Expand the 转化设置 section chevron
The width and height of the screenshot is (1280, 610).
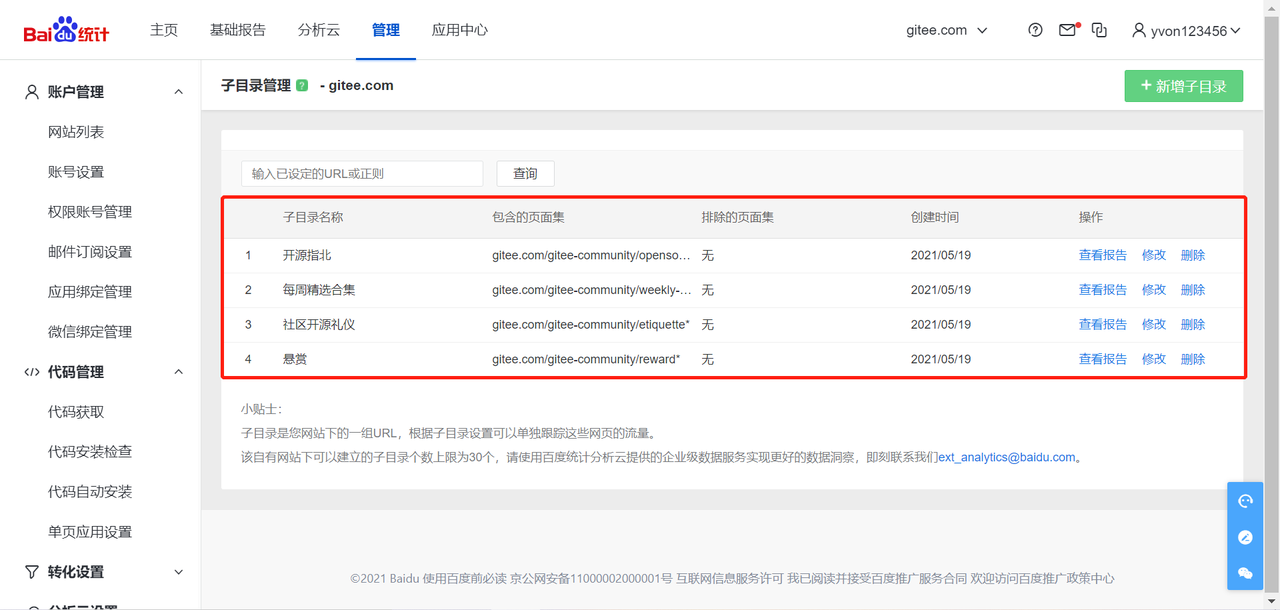pyautogui.click(x=179, y=572)
